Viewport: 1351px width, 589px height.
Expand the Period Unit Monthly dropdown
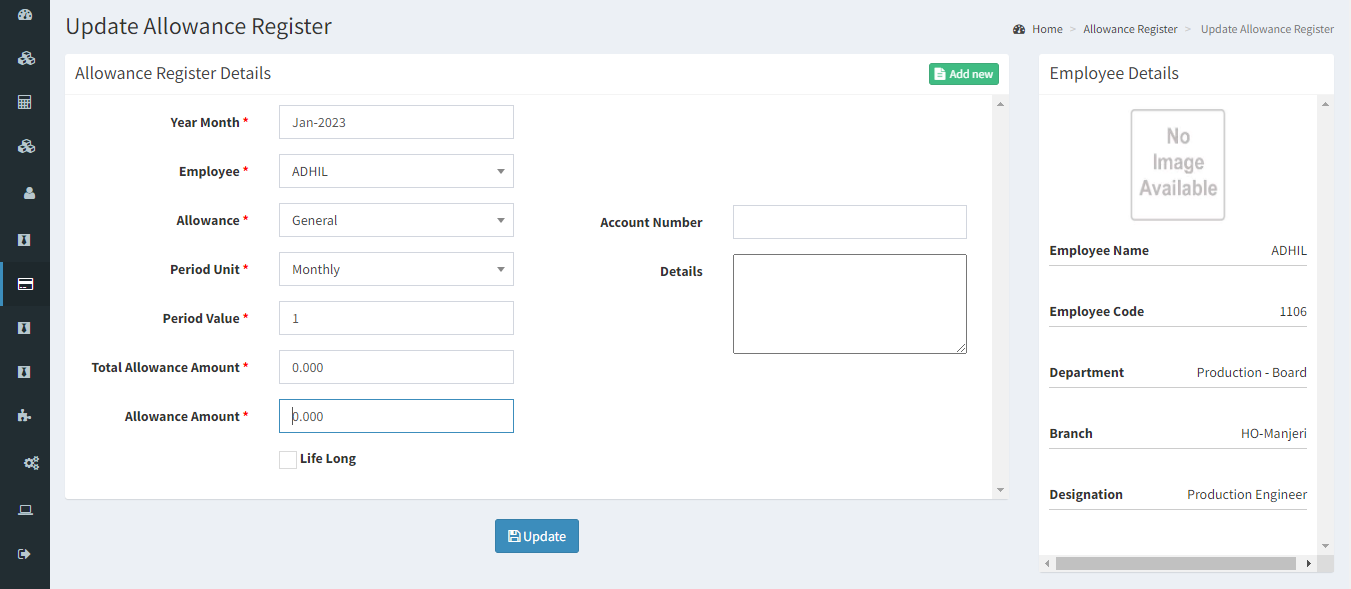point(396,269)
